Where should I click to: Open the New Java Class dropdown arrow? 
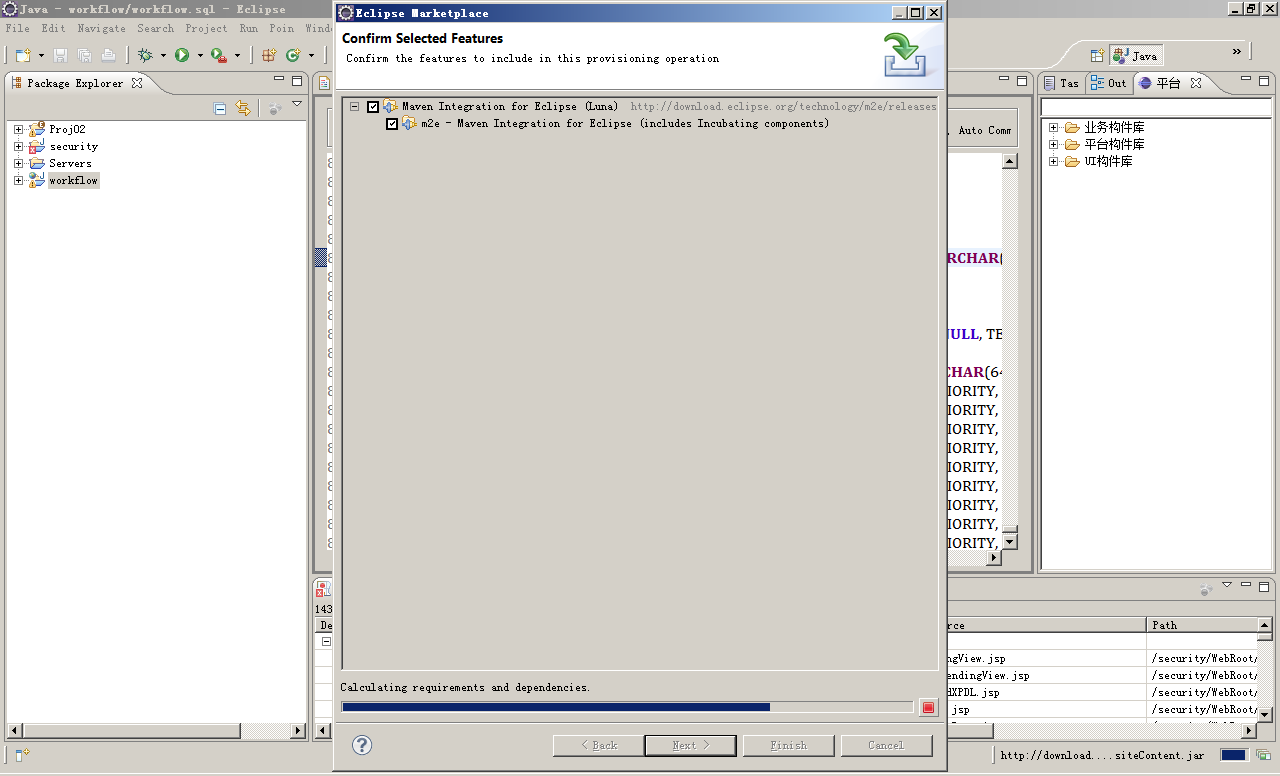point(311,56)
